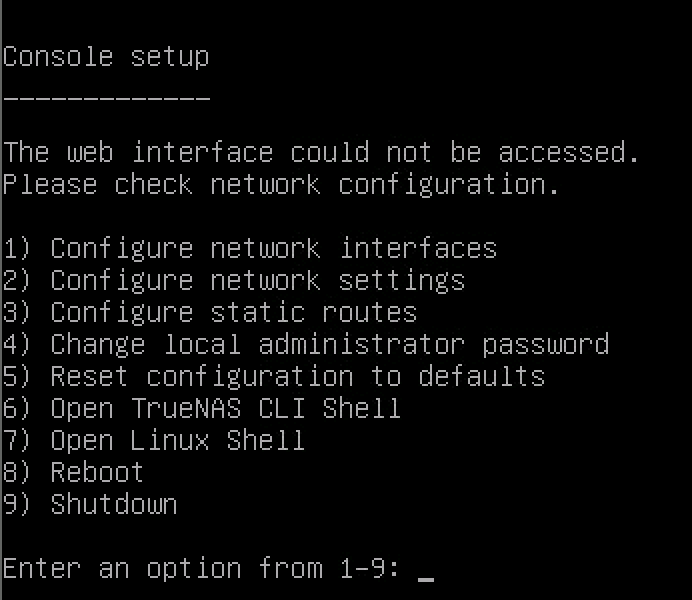Click the 'Enter an option from 1-9' prompt
Screen dimensions: 692x600
click(200, 569)
